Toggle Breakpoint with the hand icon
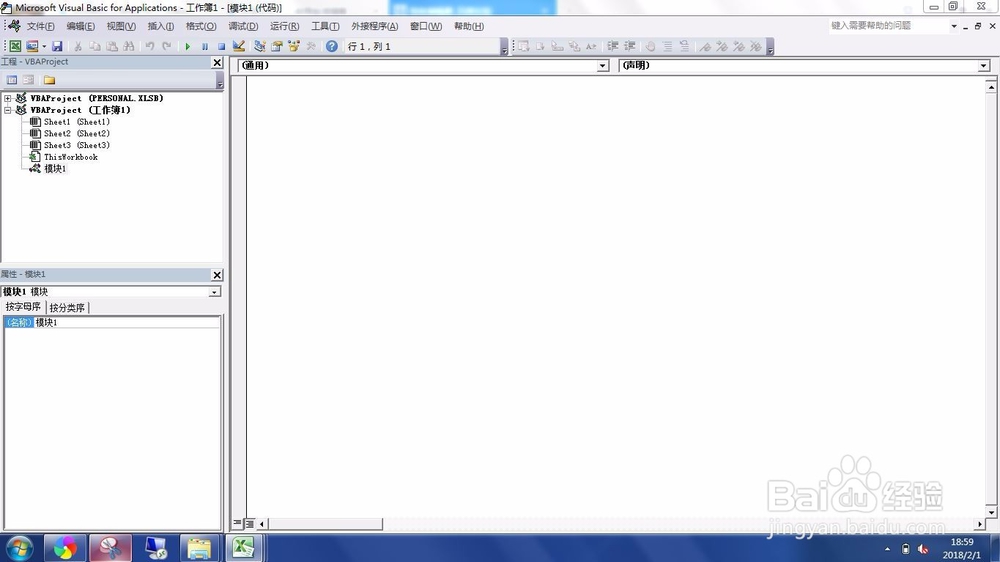 pos(651,46)
